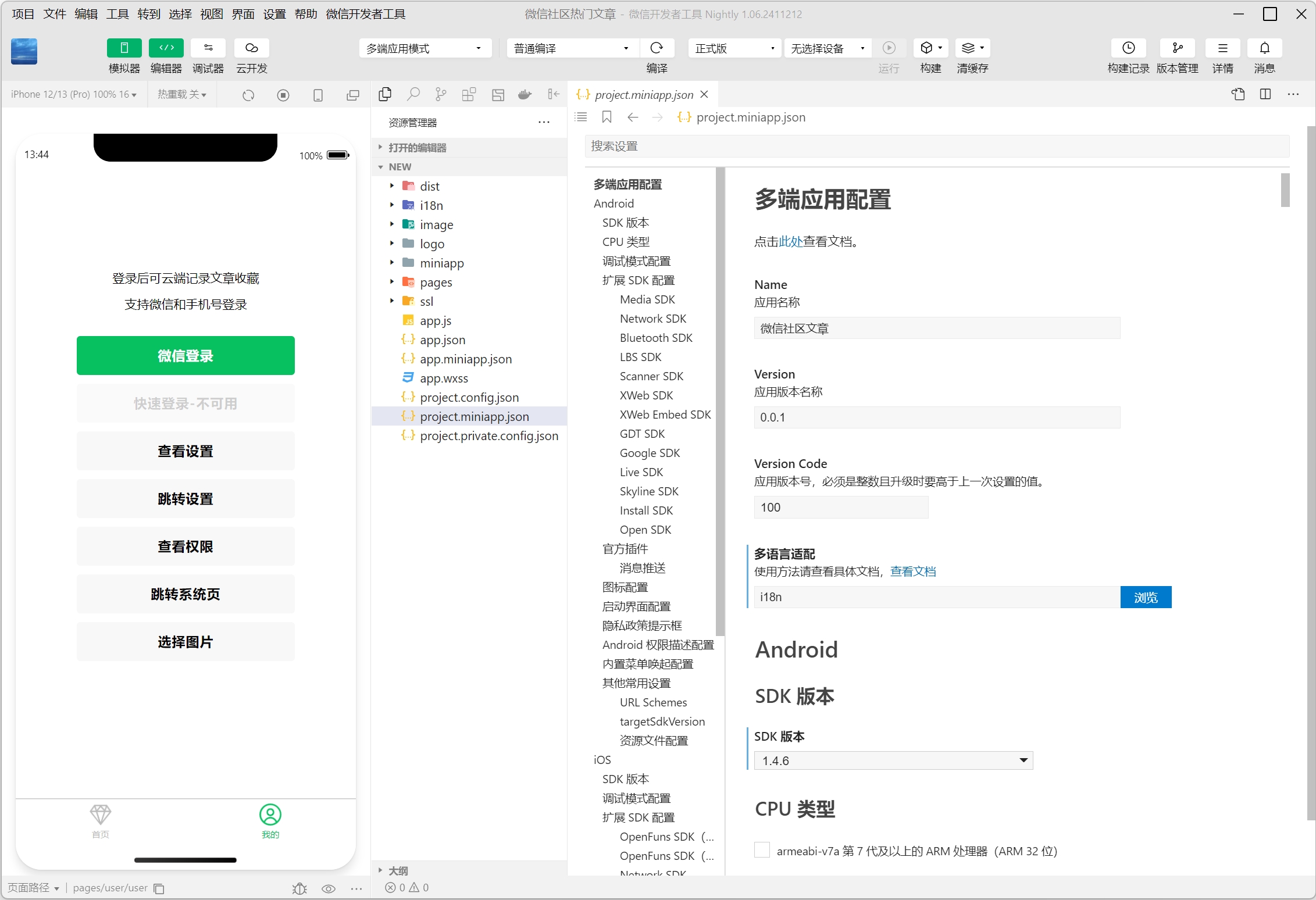Open build records (构建记录)
The width and height of the screenshot is (1316, 900).
[1129, 48]
